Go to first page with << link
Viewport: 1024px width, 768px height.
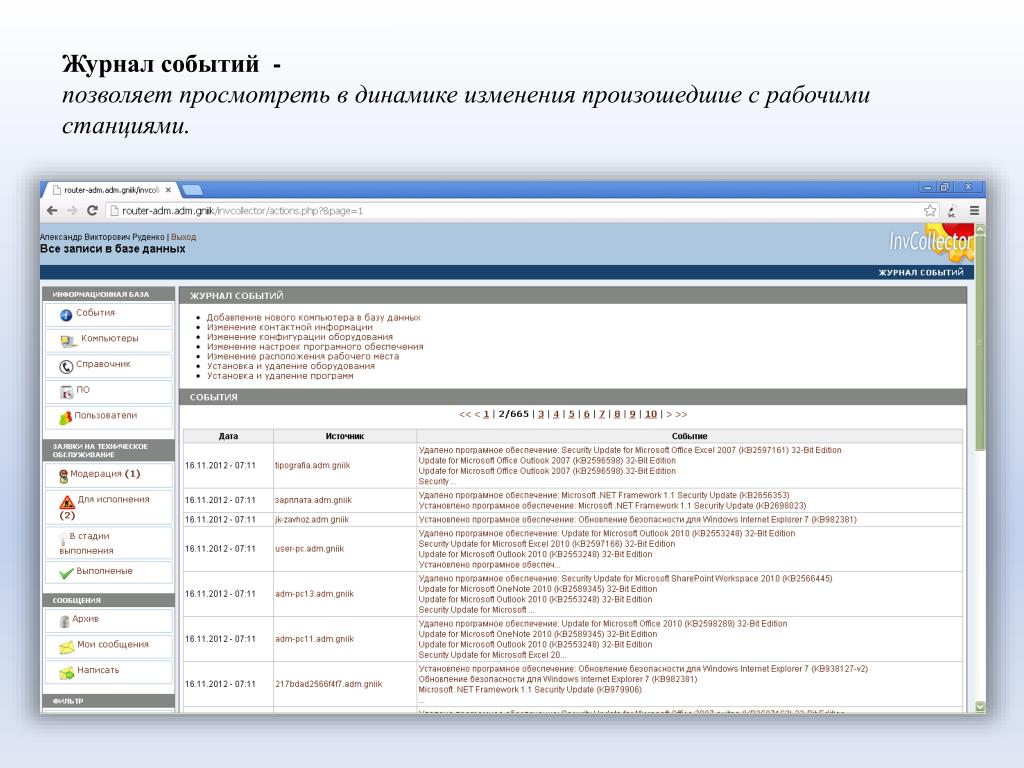click(x=465, y=414)
